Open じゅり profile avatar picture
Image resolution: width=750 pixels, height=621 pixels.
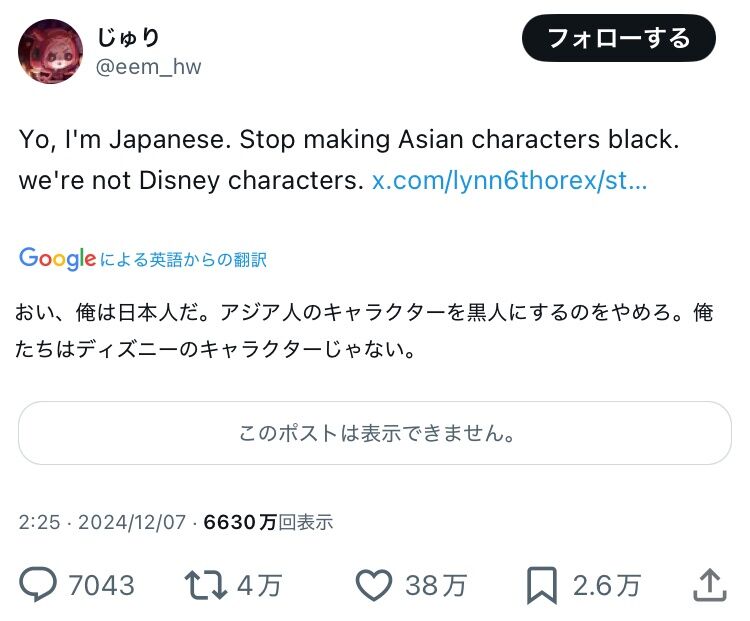pyautogui.click(x=50, y=51)
